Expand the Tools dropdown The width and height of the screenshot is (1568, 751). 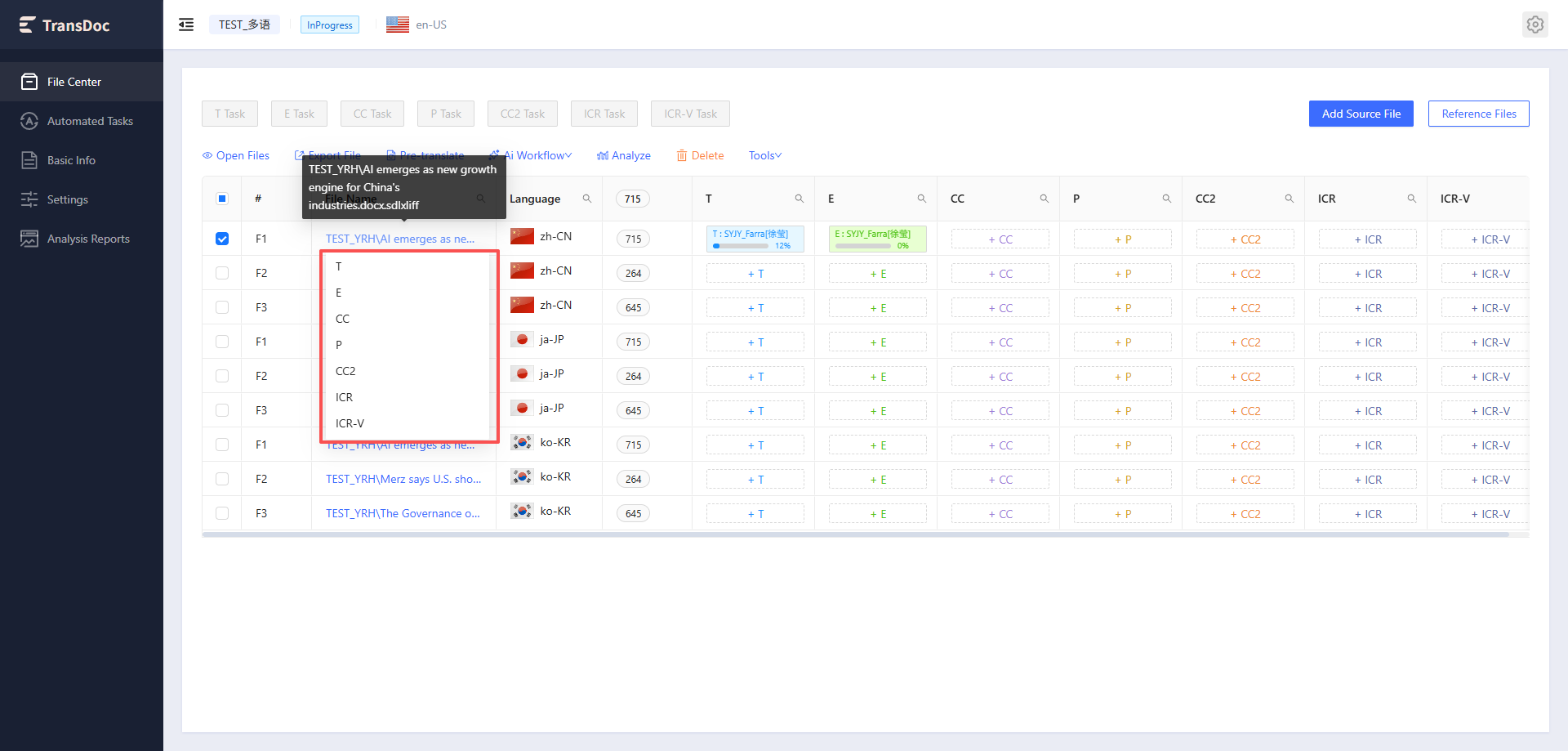click(x=765, y=155)
